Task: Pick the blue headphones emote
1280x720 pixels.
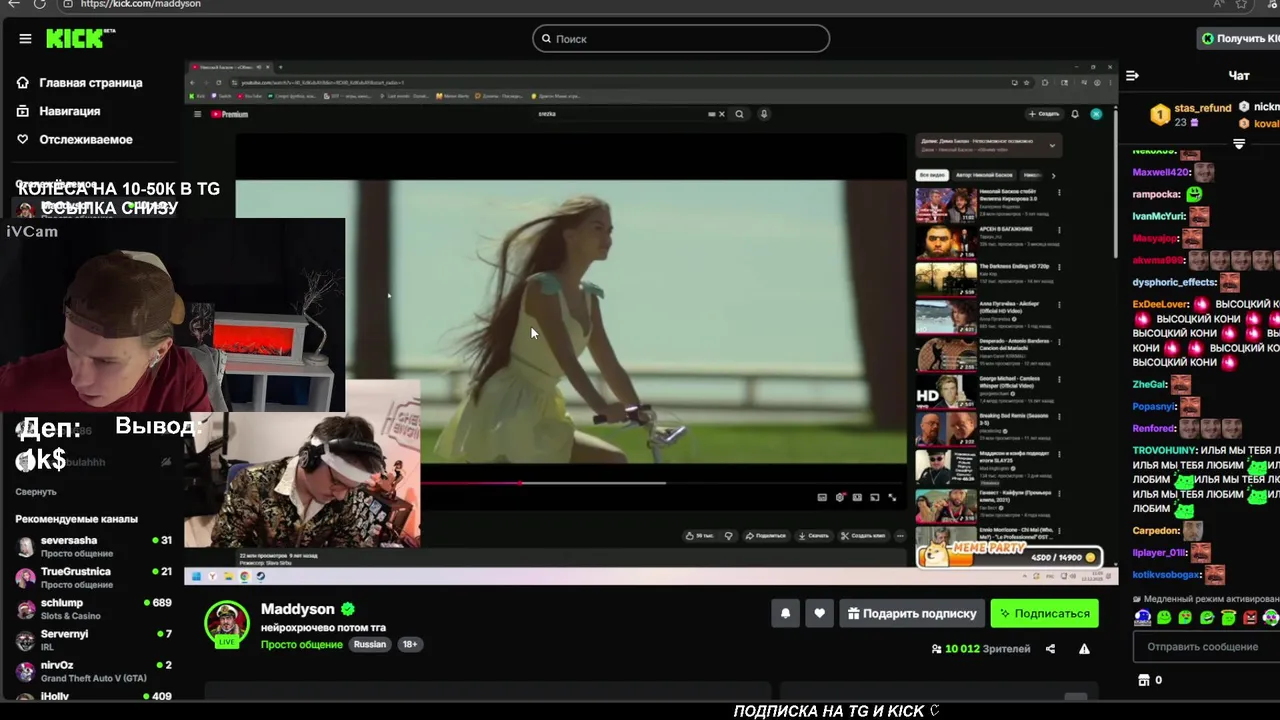Action: click(x=1143, y=618)
